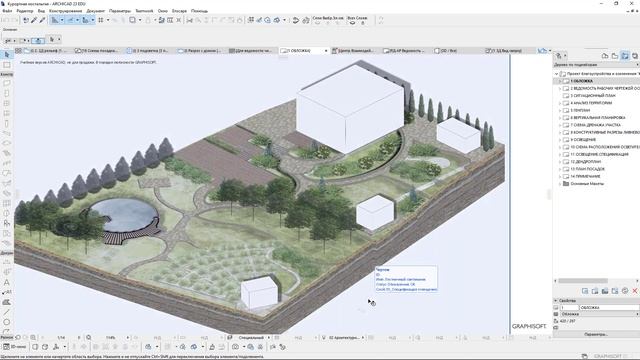Open the Layout Book icon in navigator header

625,56
